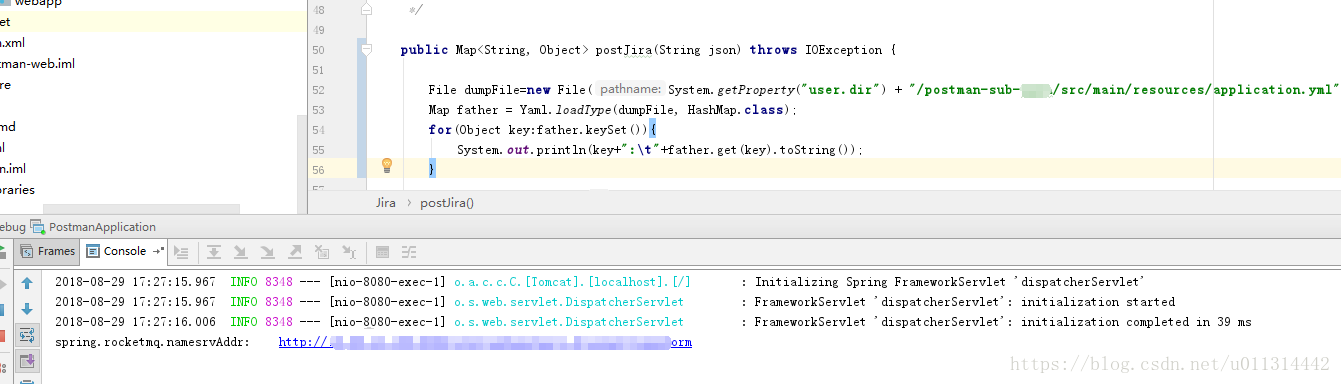Select the man-web.iml file in project tree
Screen dimensions: 1341x384
[37, 64]
